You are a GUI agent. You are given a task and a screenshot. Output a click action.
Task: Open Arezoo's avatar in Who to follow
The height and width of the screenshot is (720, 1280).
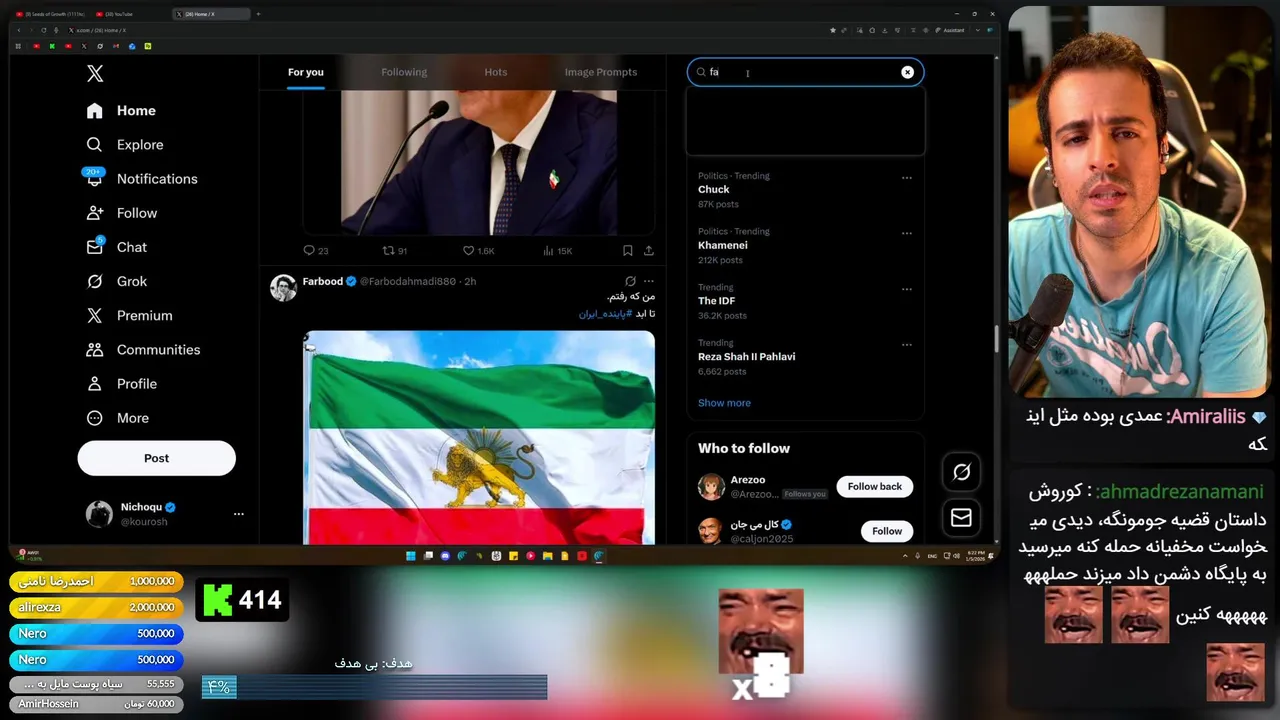pos(711,487)
